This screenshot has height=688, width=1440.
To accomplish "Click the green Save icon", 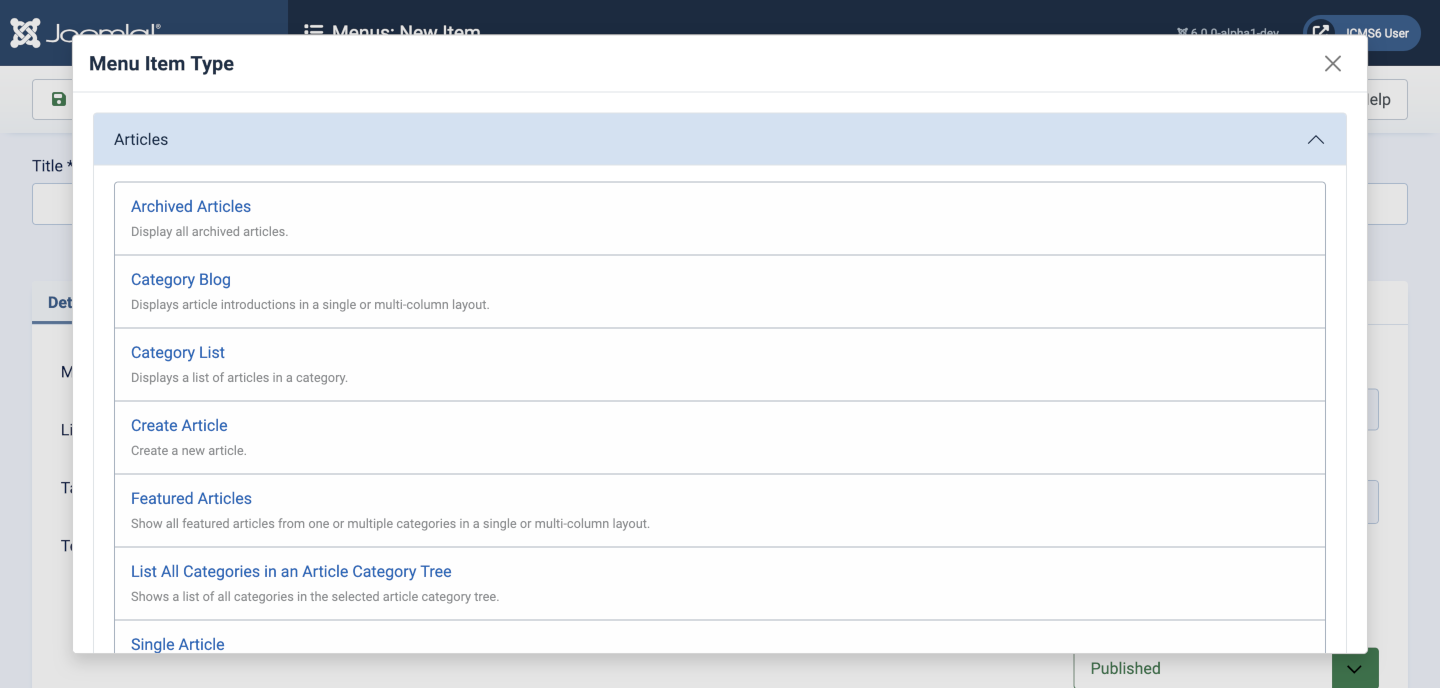I will [x=58, y=98].
